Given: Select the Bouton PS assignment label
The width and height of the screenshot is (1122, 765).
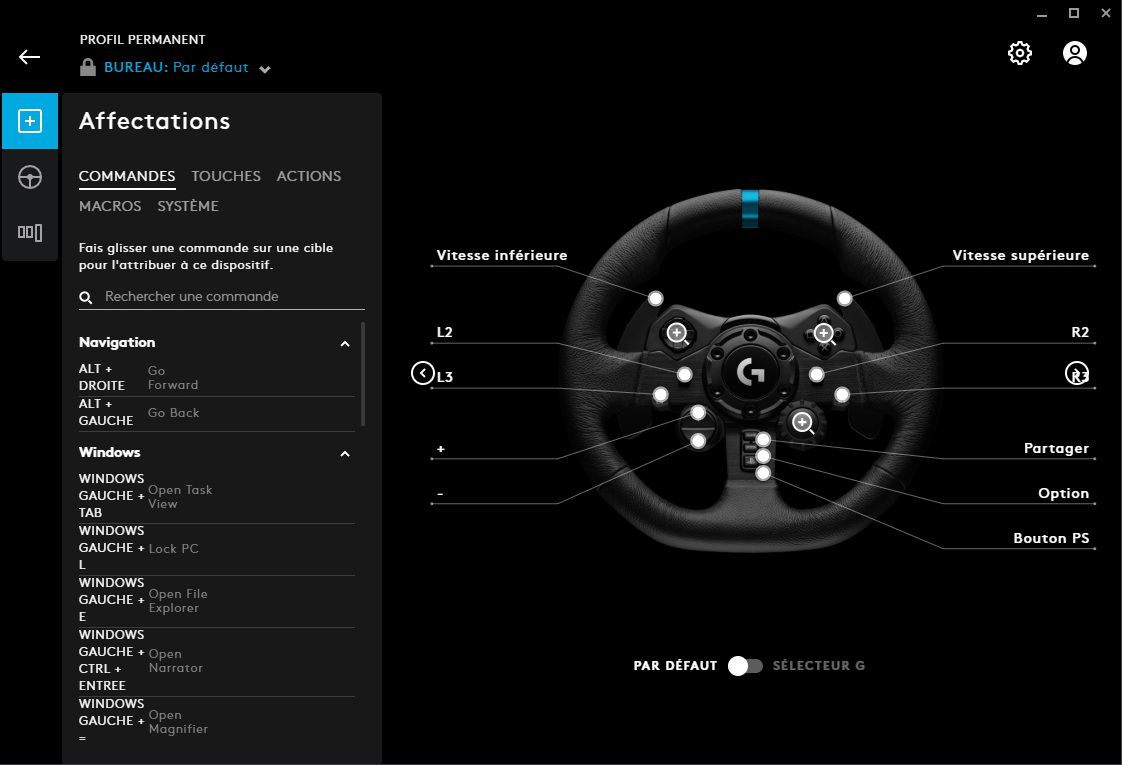Looking at the screenshot, I should click(x=1051, y=538).
